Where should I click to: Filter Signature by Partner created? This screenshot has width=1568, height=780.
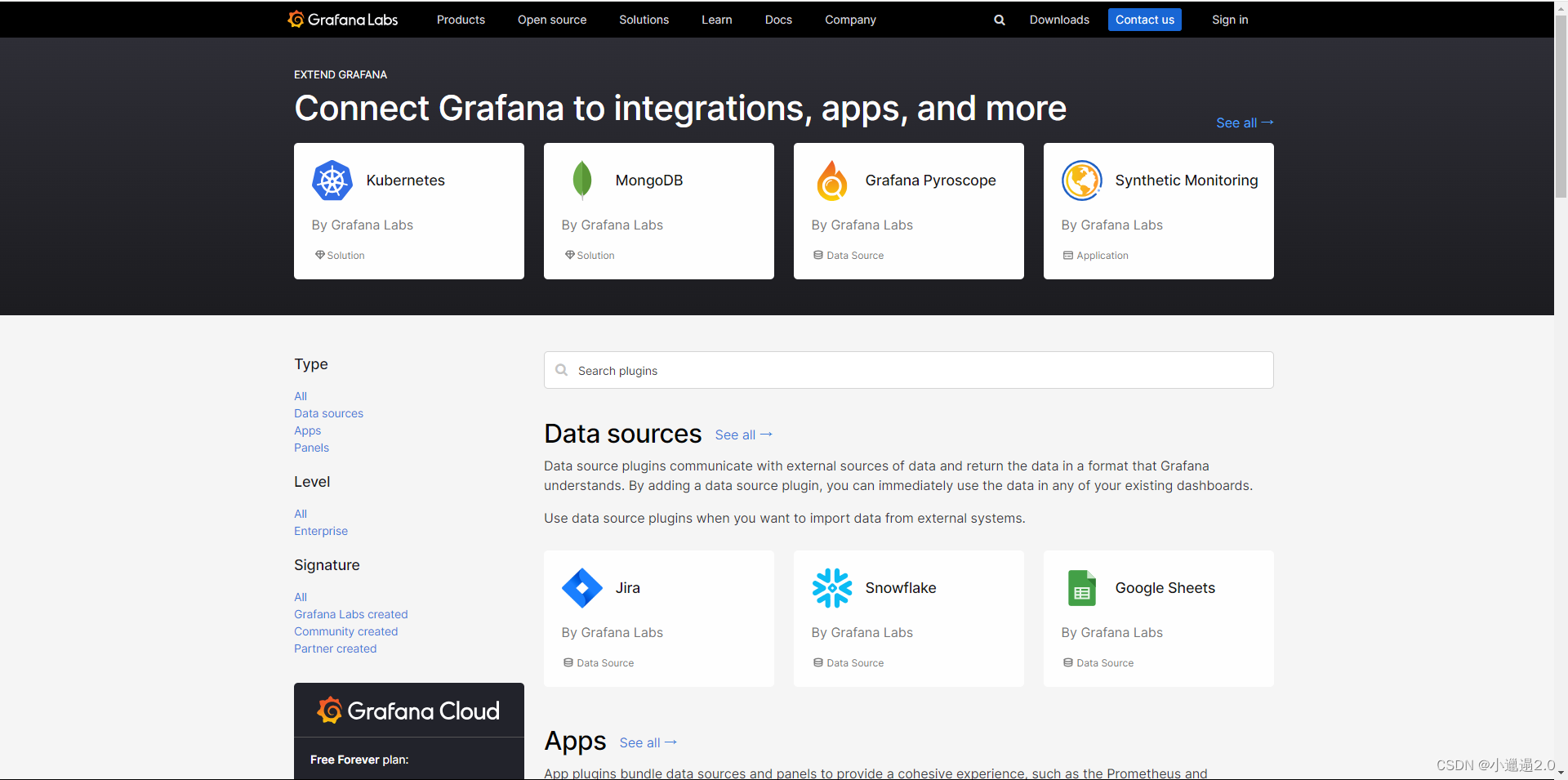tap(336, 649)
